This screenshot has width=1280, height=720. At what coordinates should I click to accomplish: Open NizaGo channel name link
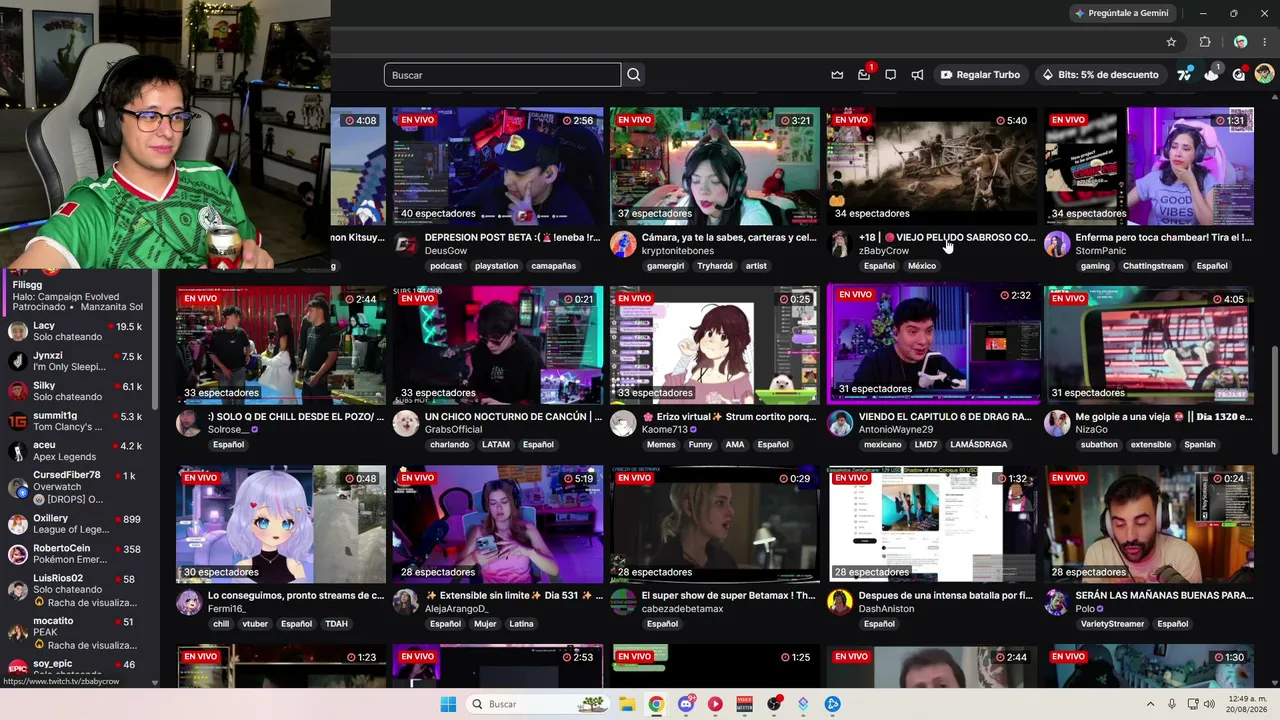1092,430
